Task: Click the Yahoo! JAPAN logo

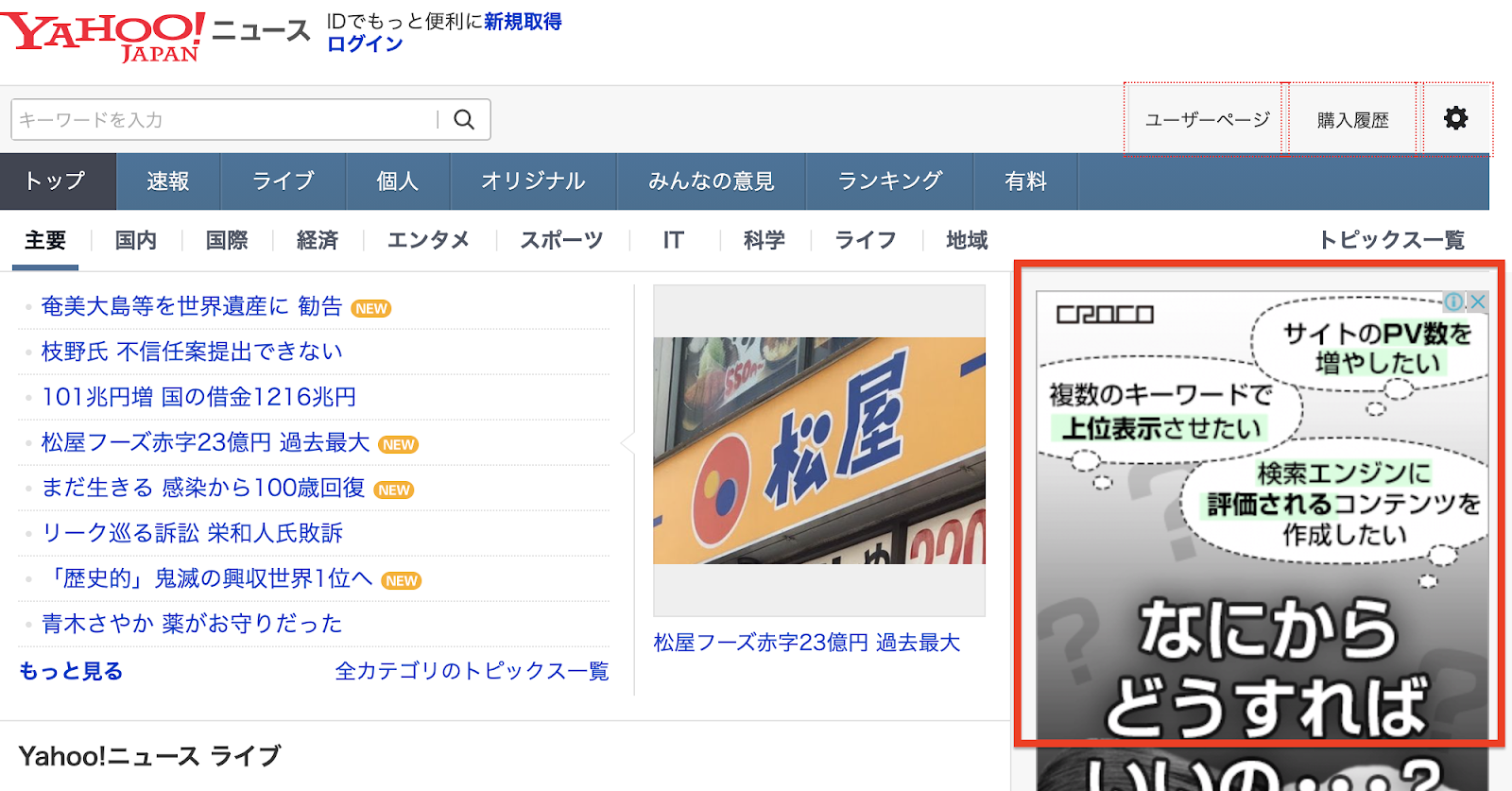Action: pyautogui.click(x=102, y=37)
